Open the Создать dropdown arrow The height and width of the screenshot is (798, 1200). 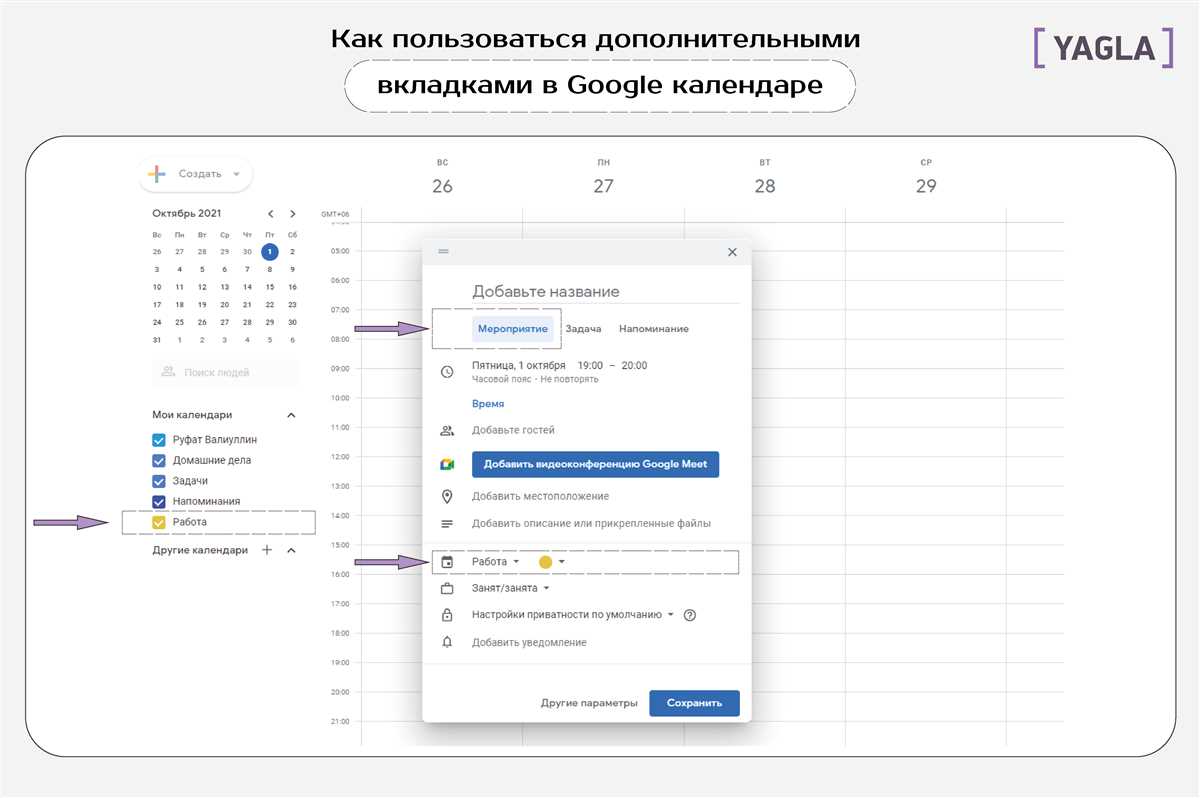[x=237, y=174]
